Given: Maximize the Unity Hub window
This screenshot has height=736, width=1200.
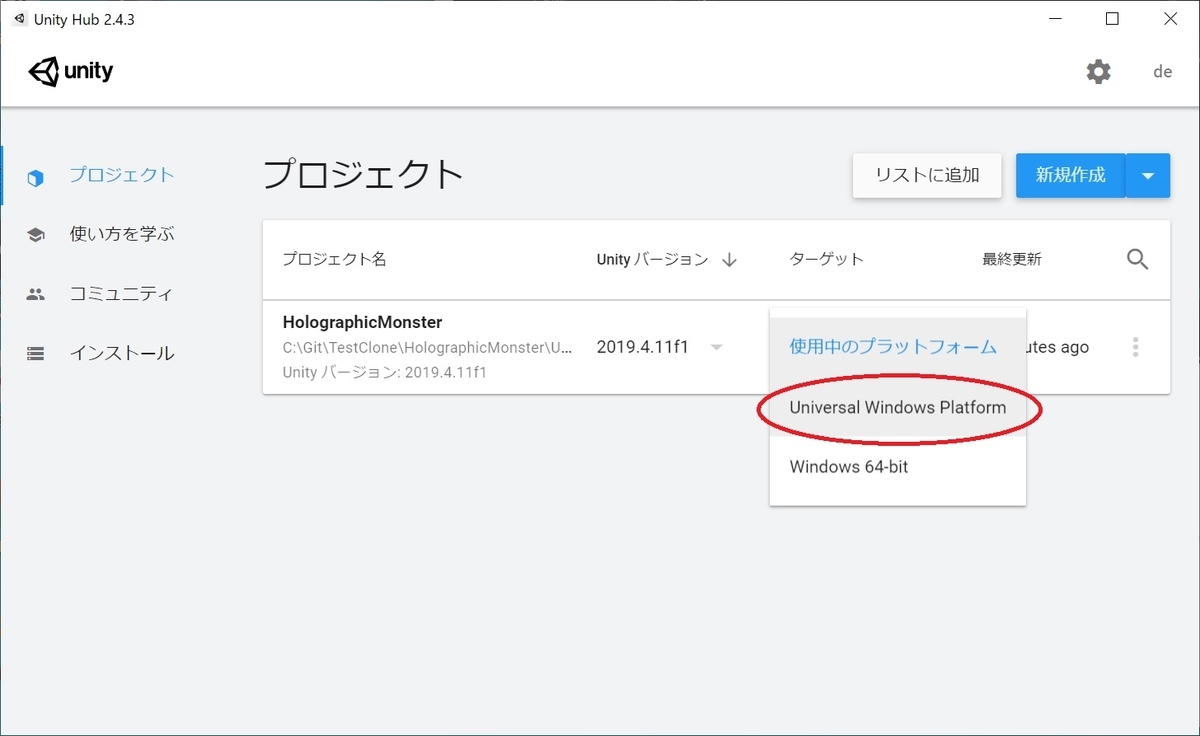Looking at the screenshot, I should click(x=1112, y=19).
